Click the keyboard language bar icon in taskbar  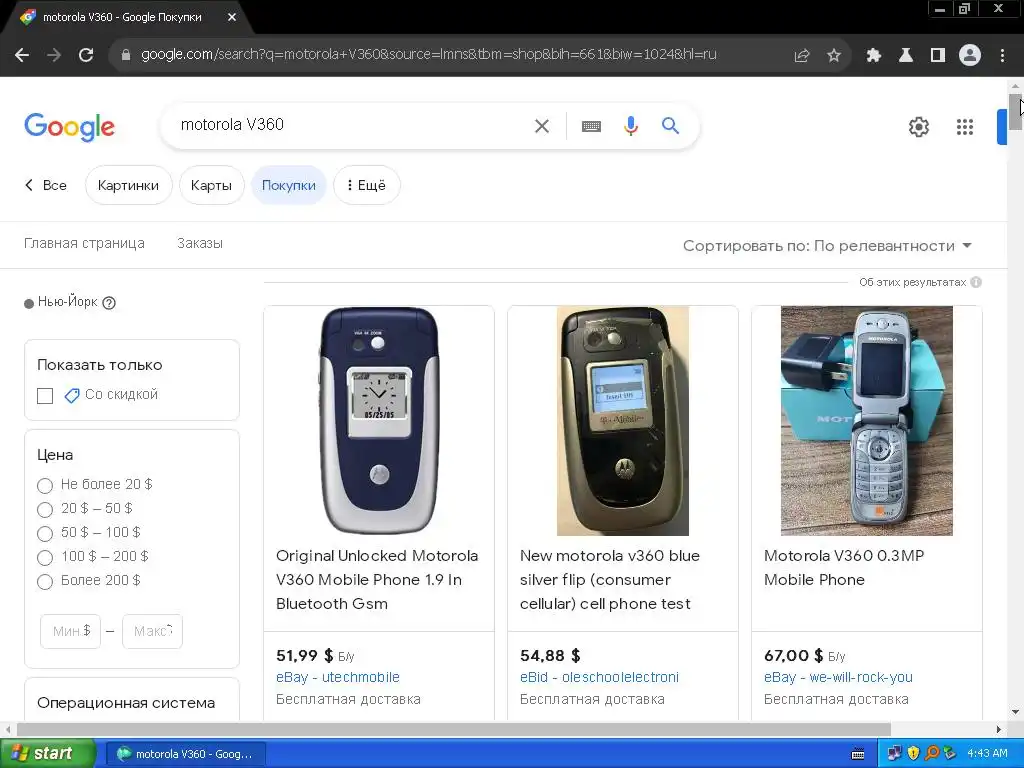[858, 754]
